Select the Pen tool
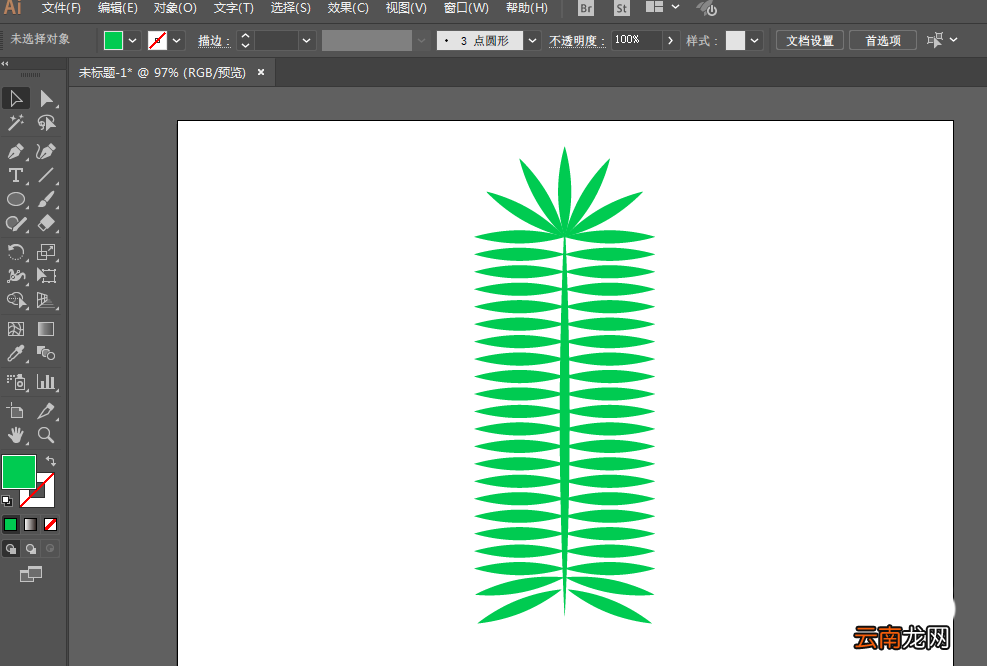The image size is (987, 666). pyautogui.click(x=16, y=152)
